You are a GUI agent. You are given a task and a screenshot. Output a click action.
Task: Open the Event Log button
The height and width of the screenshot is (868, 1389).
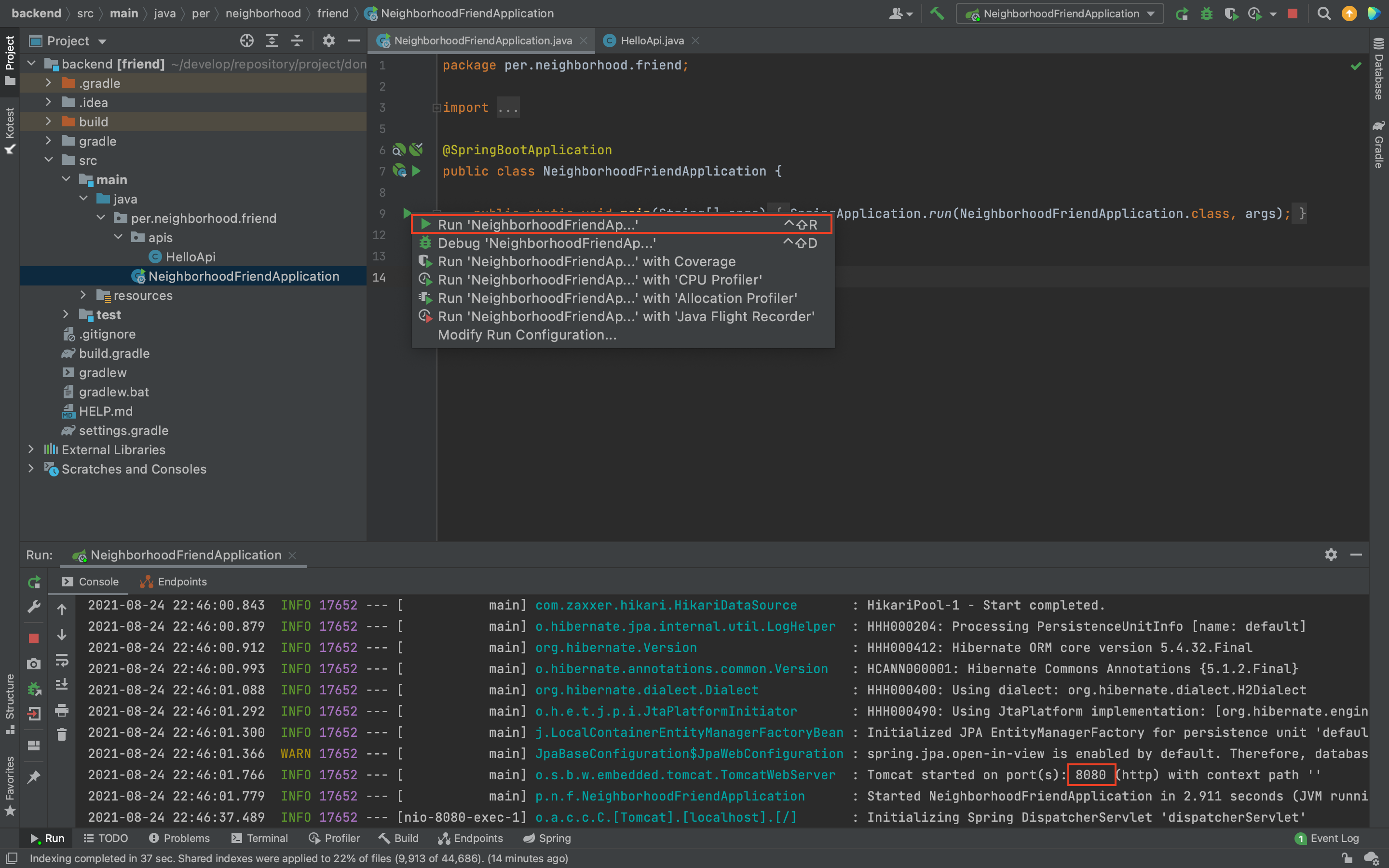click(x=1327, y=838)
